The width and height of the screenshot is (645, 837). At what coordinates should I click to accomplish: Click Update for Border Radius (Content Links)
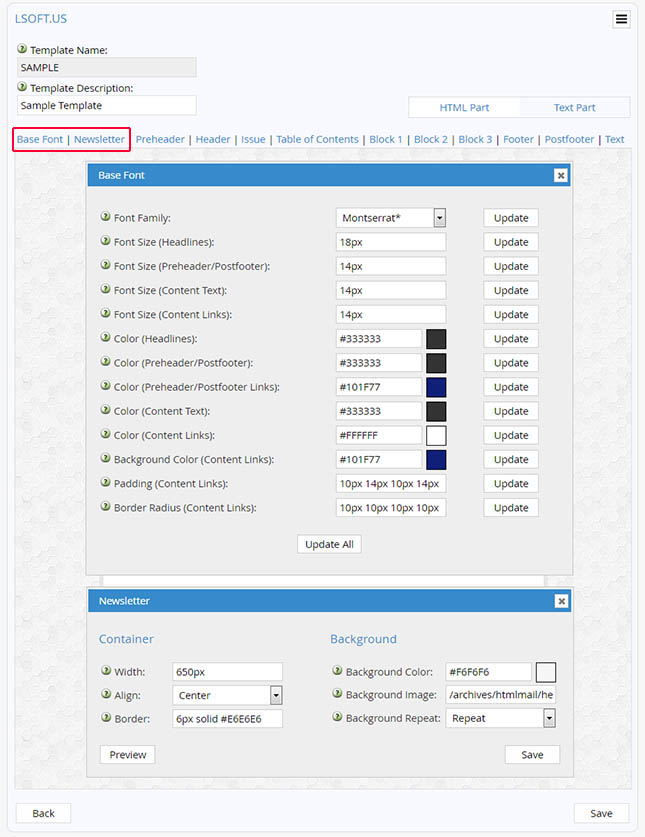511,508
